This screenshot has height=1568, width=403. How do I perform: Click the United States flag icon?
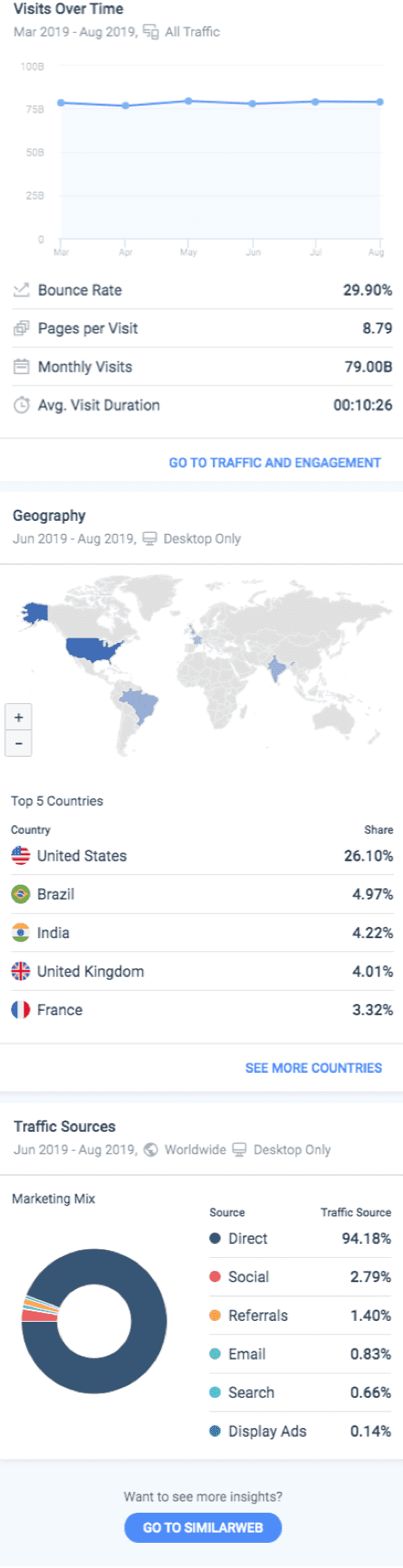pyautogui.click(x=21, y=856)
